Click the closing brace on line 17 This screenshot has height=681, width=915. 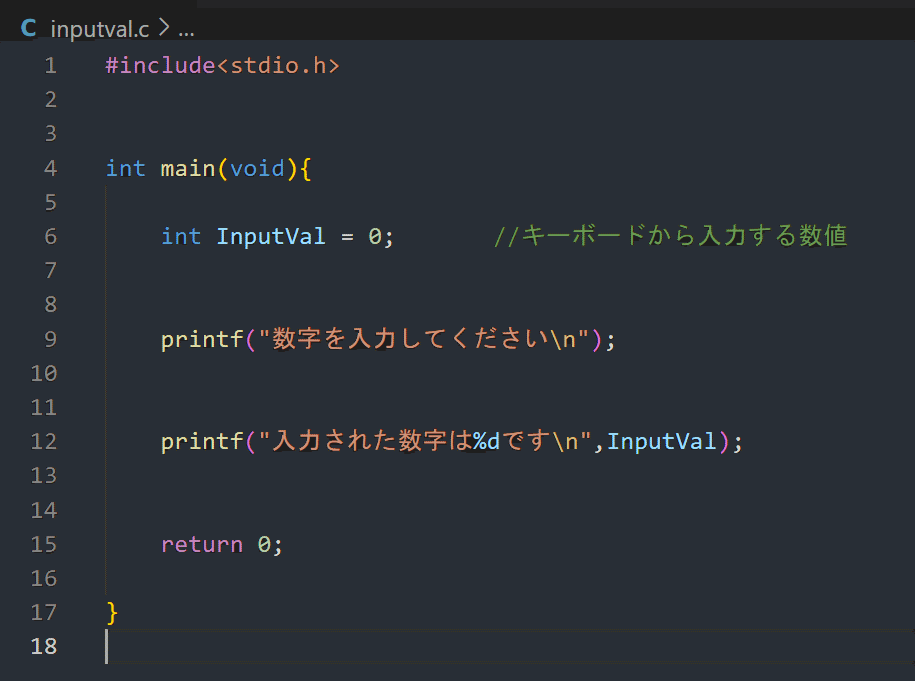tap(110, 612)
